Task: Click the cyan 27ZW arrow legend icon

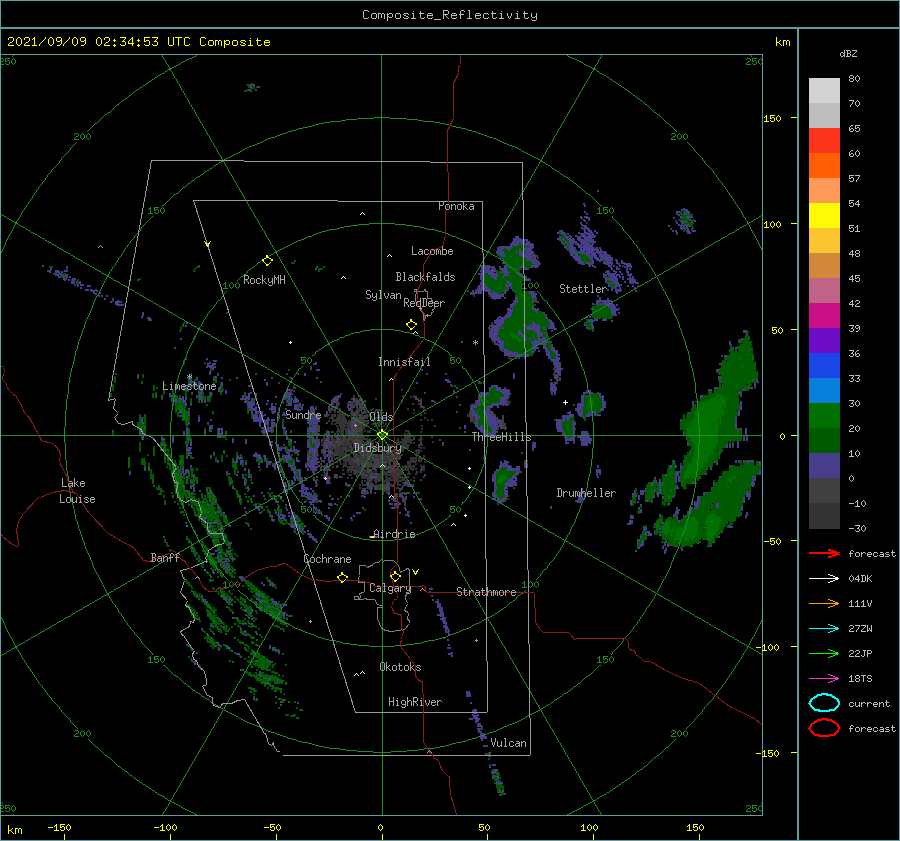Action: tap(824, 629)
